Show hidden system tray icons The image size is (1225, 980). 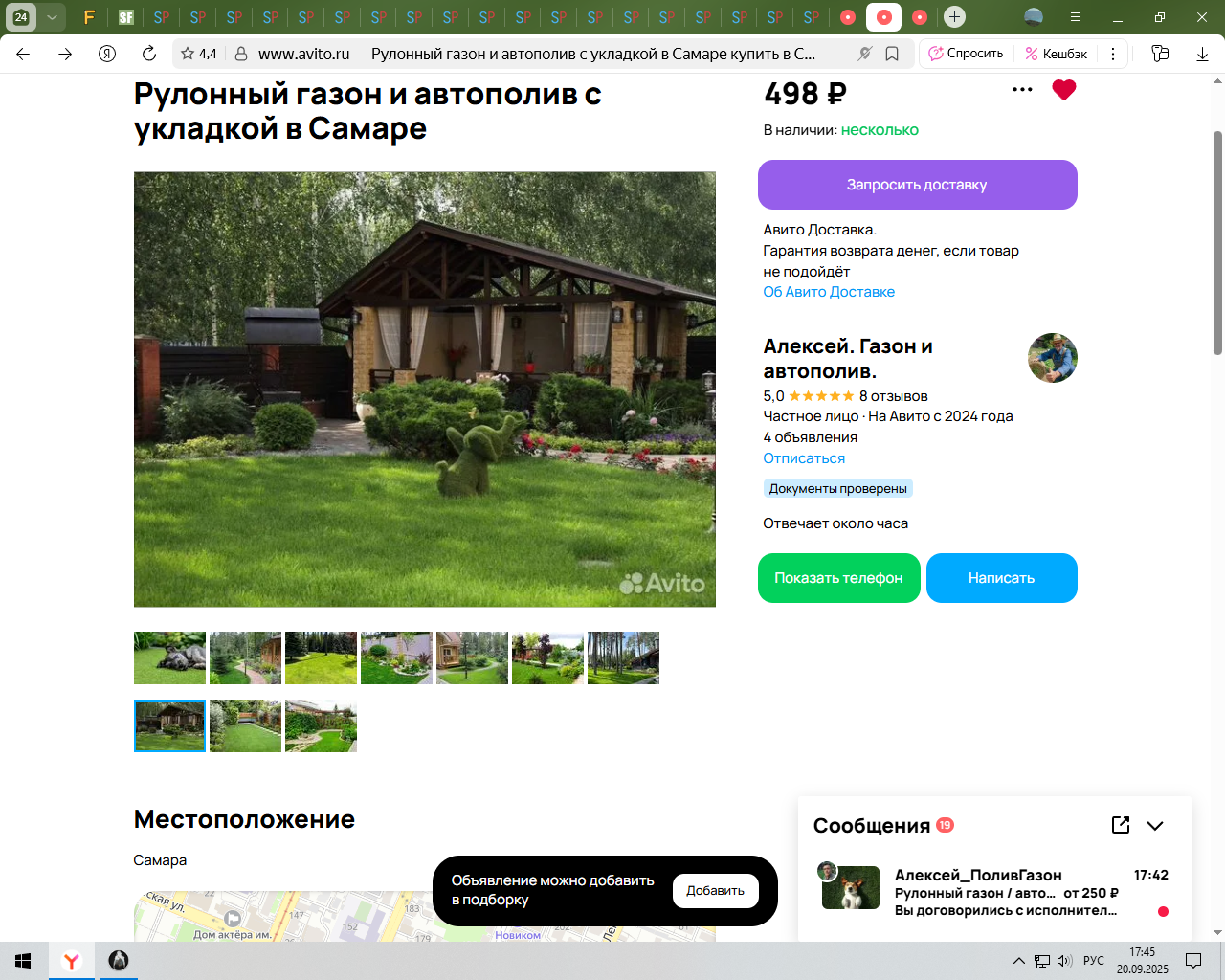click(x=1018, y=961)
